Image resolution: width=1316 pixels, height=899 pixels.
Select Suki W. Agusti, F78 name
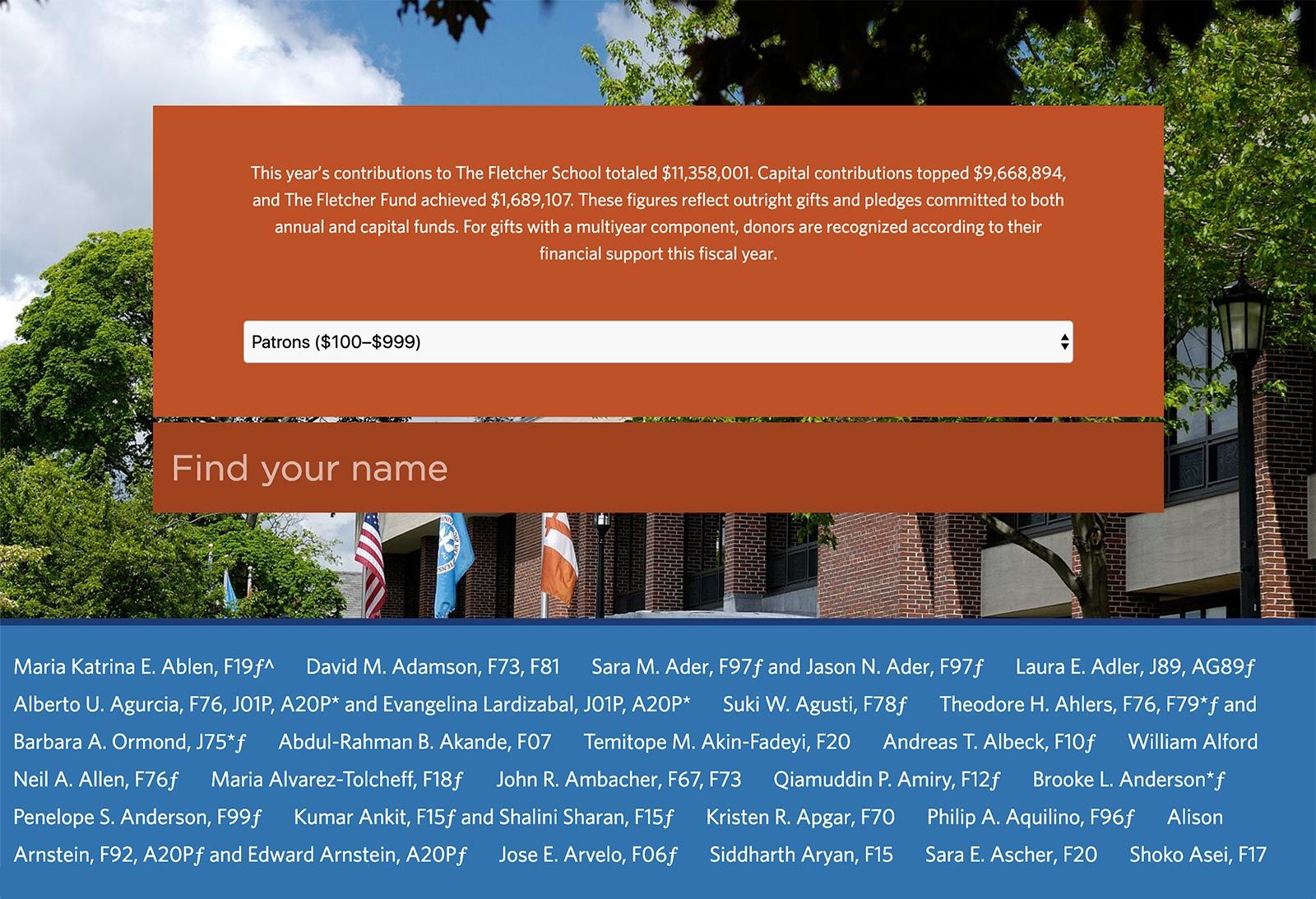(814, 704)
